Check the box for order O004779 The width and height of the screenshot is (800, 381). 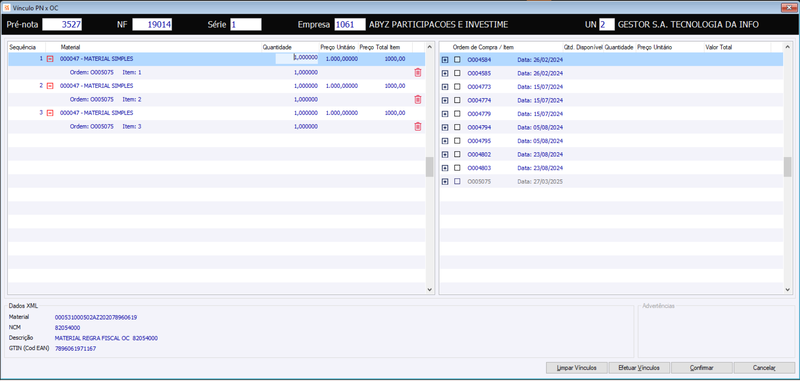pyautogui.click(x=457, y=114)
